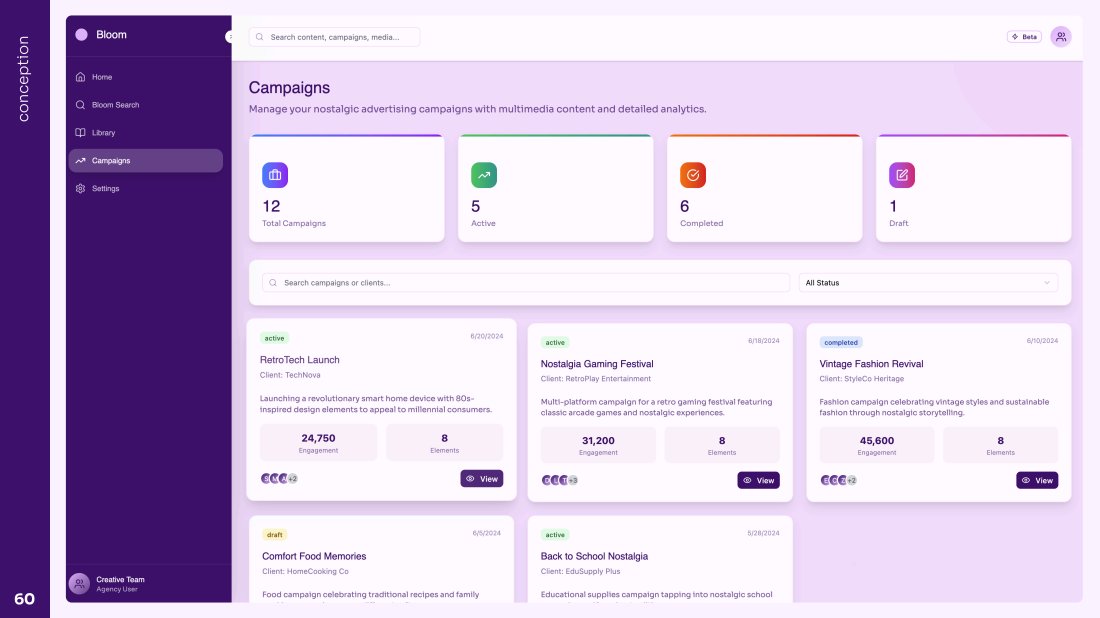Click team avatars on RetroTech Launch card
Screen dimensions: 1100x618
pyautogui.click(x=279, y=479)
